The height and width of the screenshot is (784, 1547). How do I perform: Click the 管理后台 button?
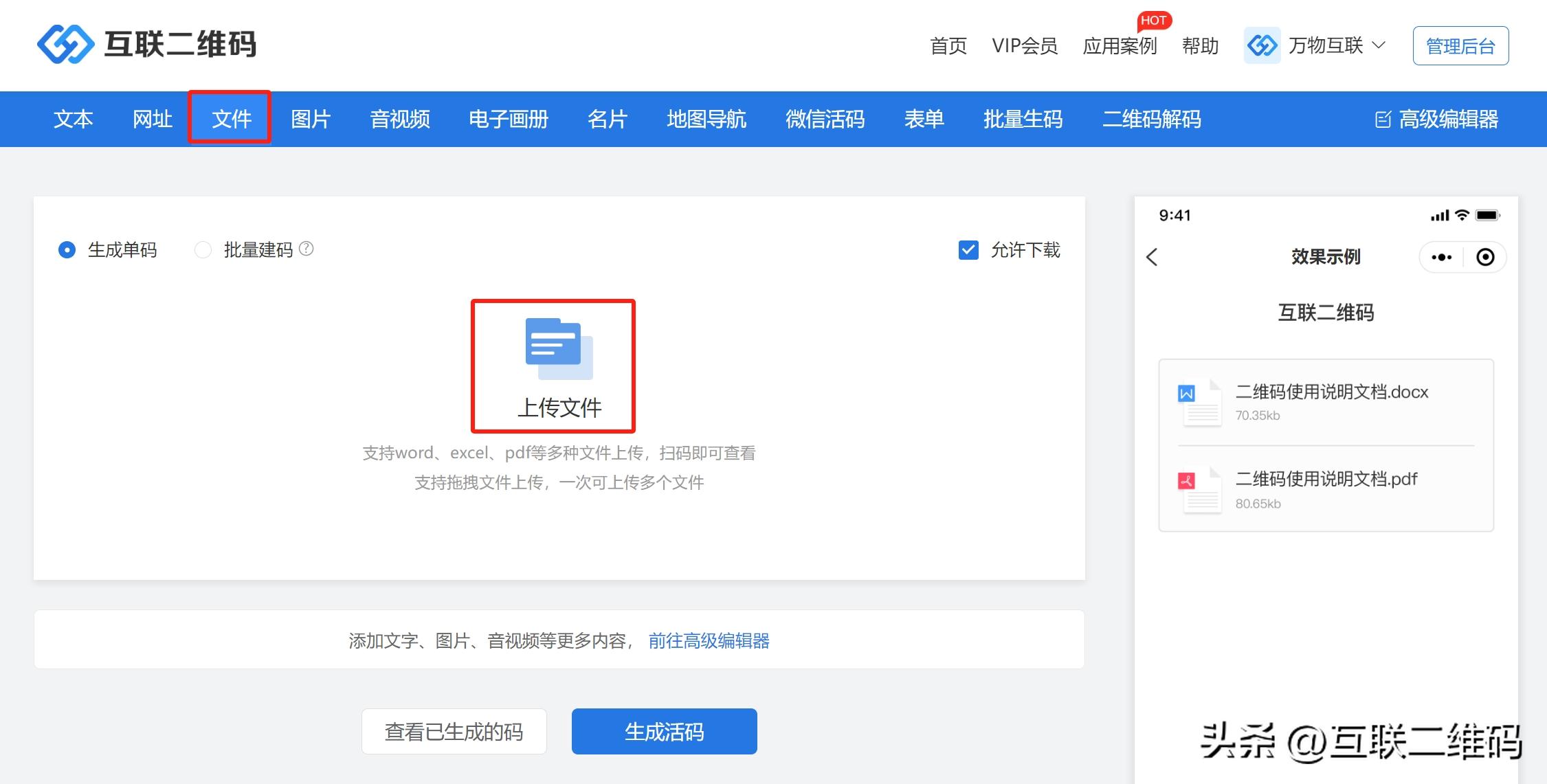point(1460,46)
